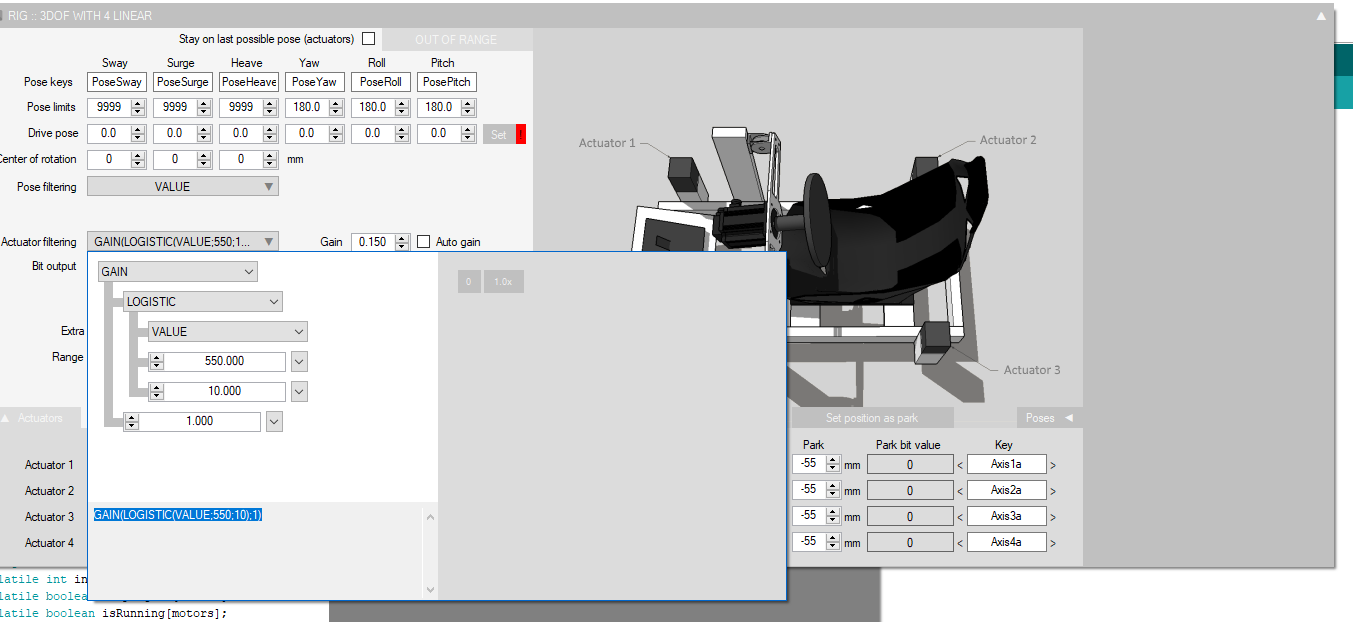1353x622 pixels.
Task: Increase the Surge pose limit
Action: (x=204, y=103)
